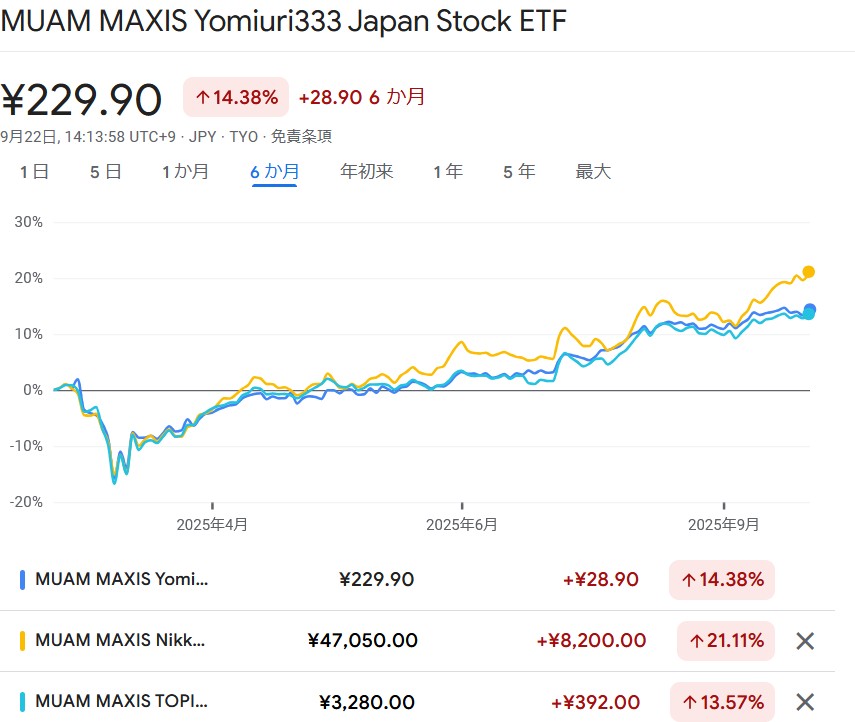The width and height of the screenshot is (855, 722).
Task: Select the 1年 range tab
Action: point(447,172)
